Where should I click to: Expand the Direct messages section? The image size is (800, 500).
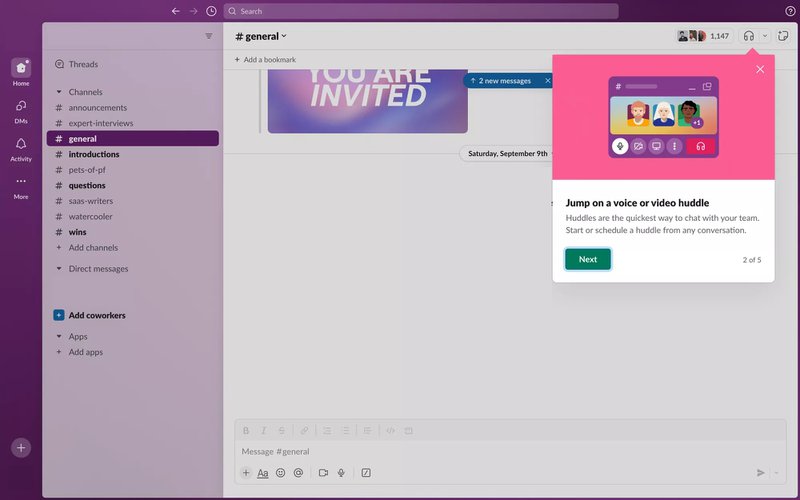click(58, 269)
